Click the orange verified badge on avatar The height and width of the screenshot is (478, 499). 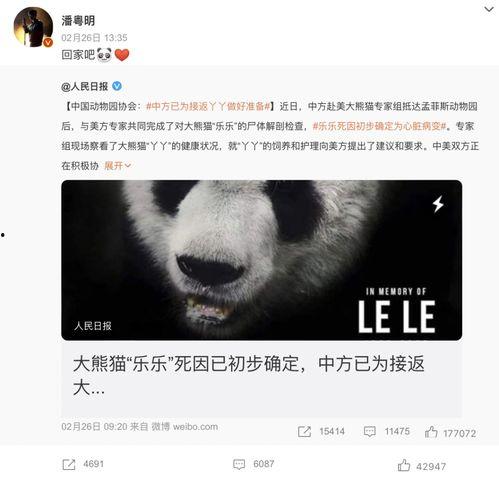[x=48, y=42]
